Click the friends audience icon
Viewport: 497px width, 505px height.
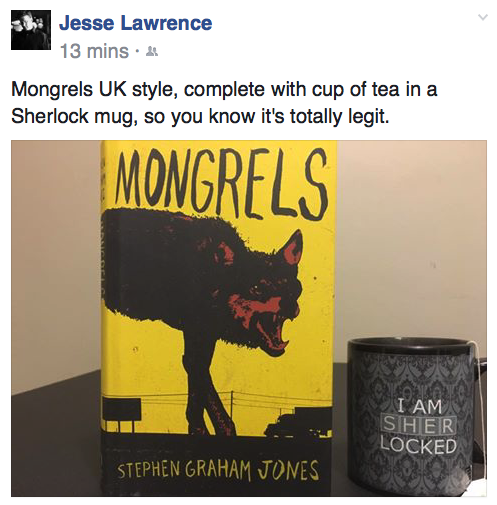click(x=153, y=51)
